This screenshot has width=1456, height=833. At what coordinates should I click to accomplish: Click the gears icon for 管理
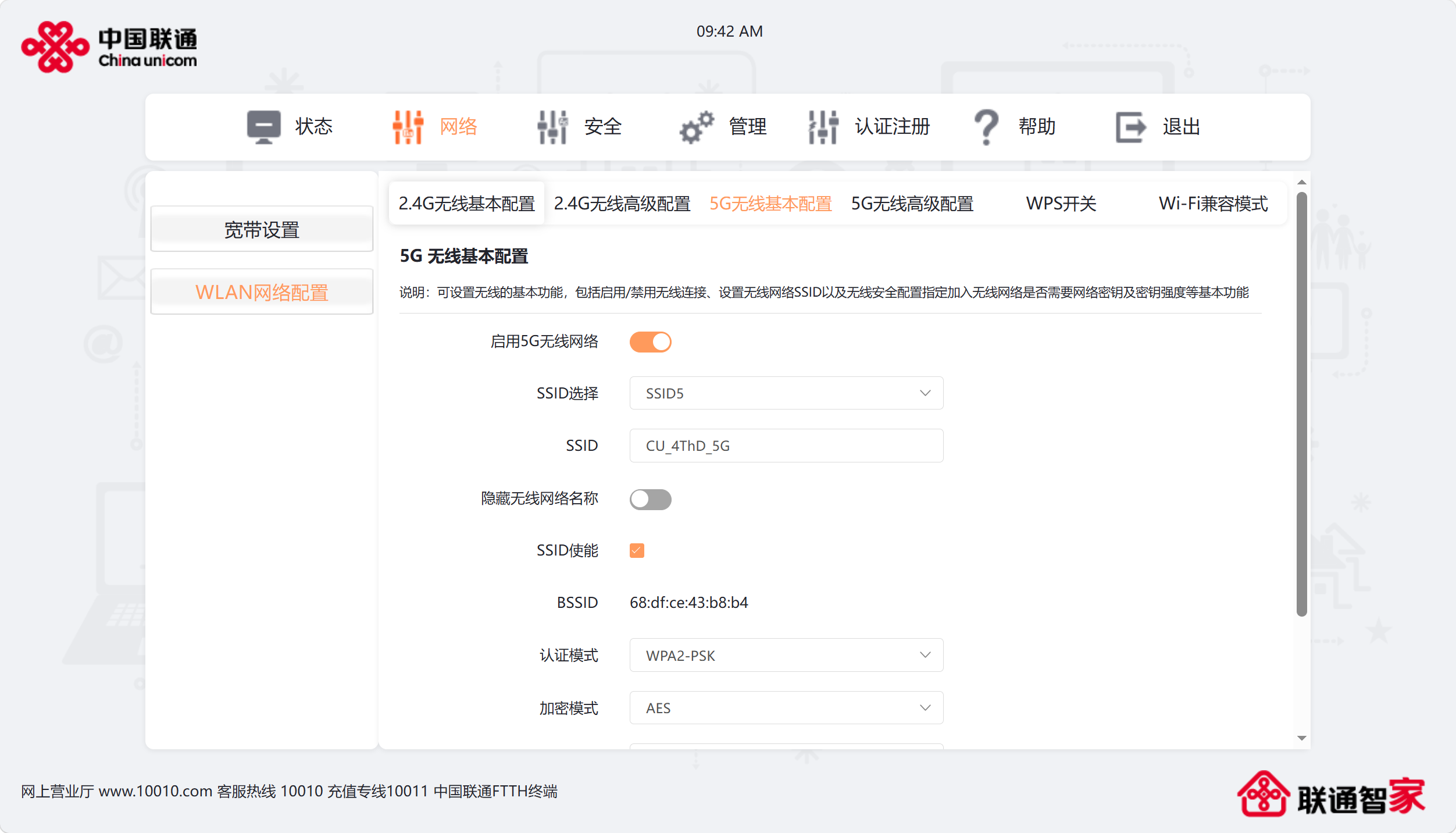697,126
